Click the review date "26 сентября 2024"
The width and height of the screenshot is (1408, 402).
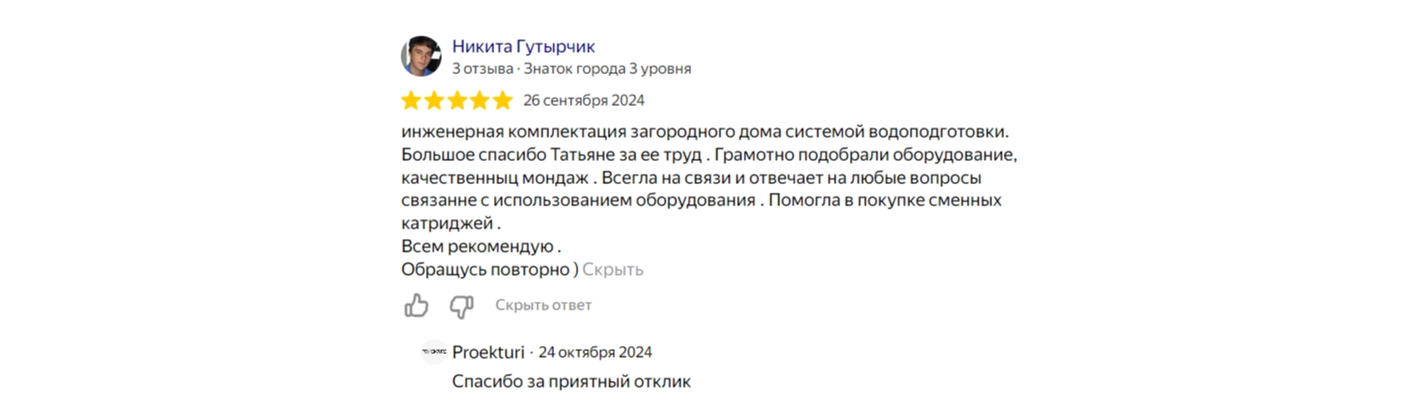(584, 100)
